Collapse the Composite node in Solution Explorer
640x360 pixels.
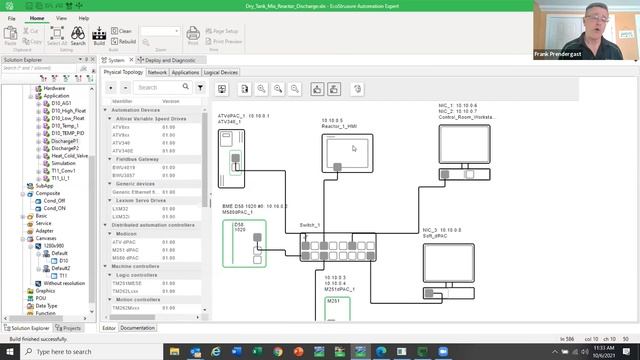[x=23, y=194]
